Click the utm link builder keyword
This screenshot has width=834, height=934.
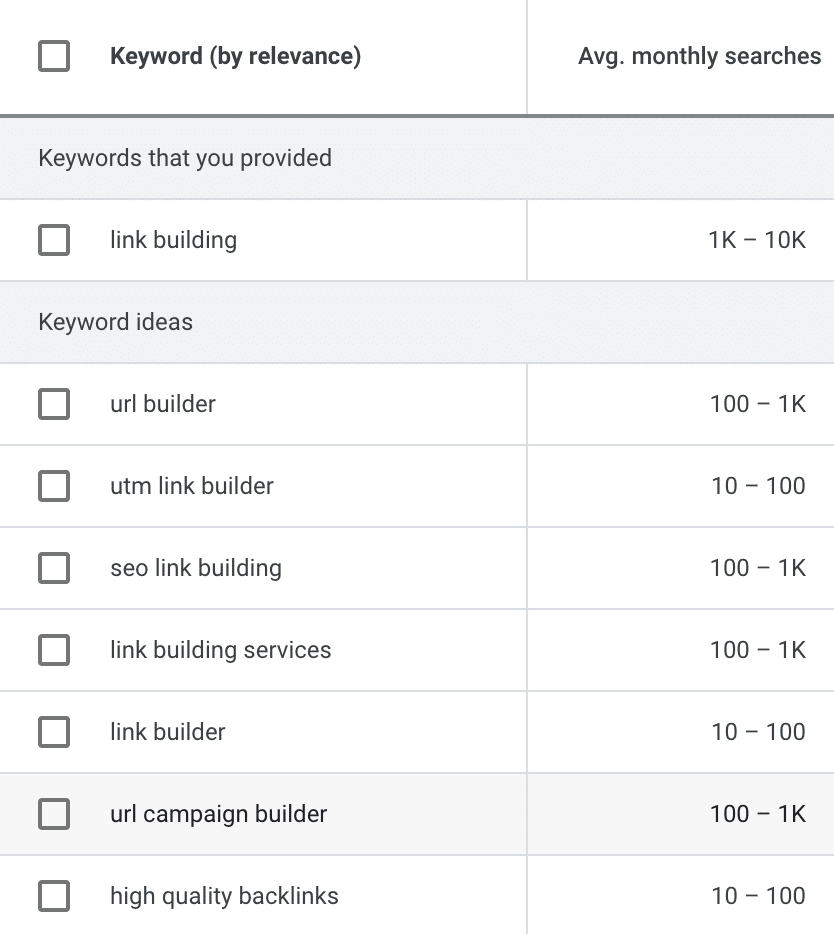pyautogui.click(x=192, y=486)
